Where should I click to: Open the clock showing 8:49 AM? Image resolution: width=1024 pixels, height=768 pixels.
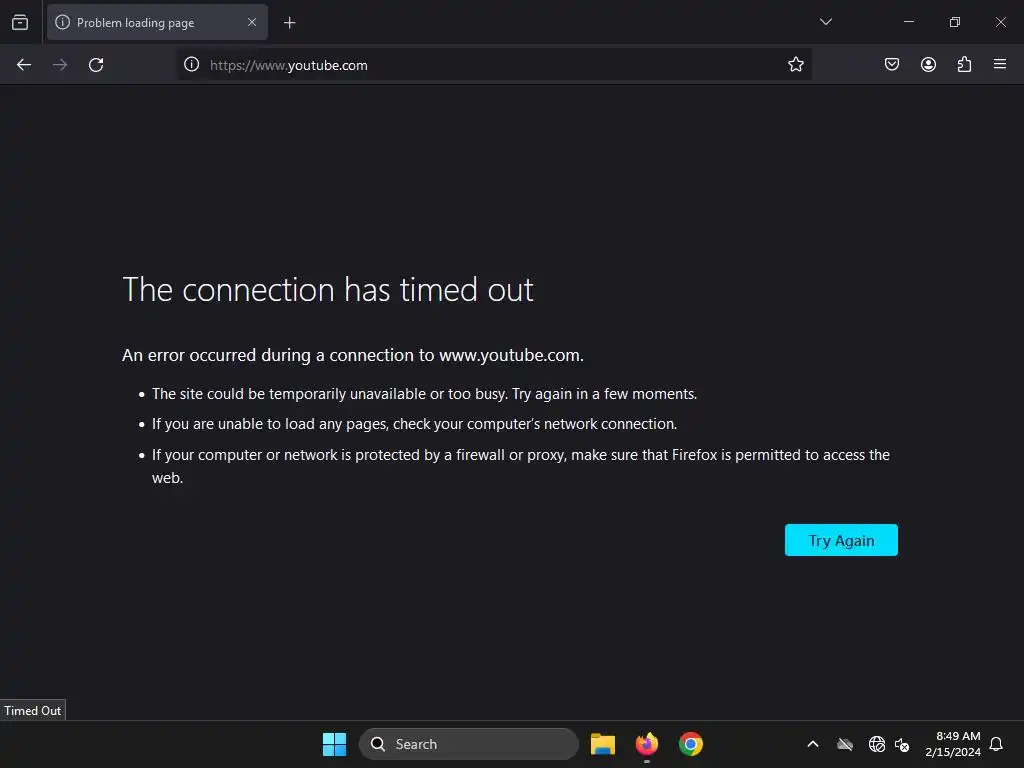point(953,744)
